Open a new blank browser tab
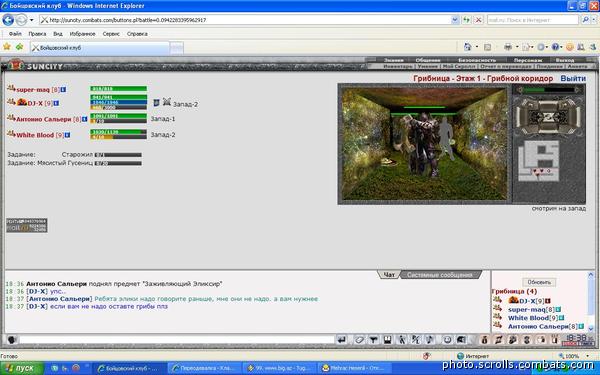The width and height of the screenshot is (600, 375). point(176,48)
